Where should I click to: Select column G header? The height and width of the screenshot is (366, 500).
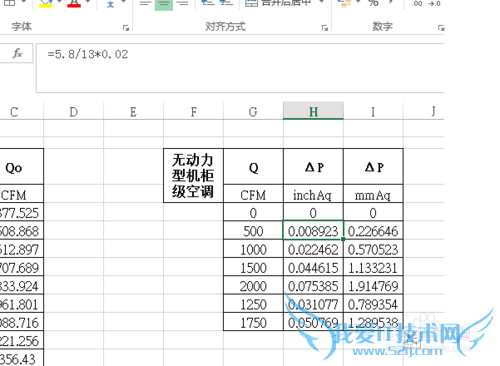click(x=253, y=111)
